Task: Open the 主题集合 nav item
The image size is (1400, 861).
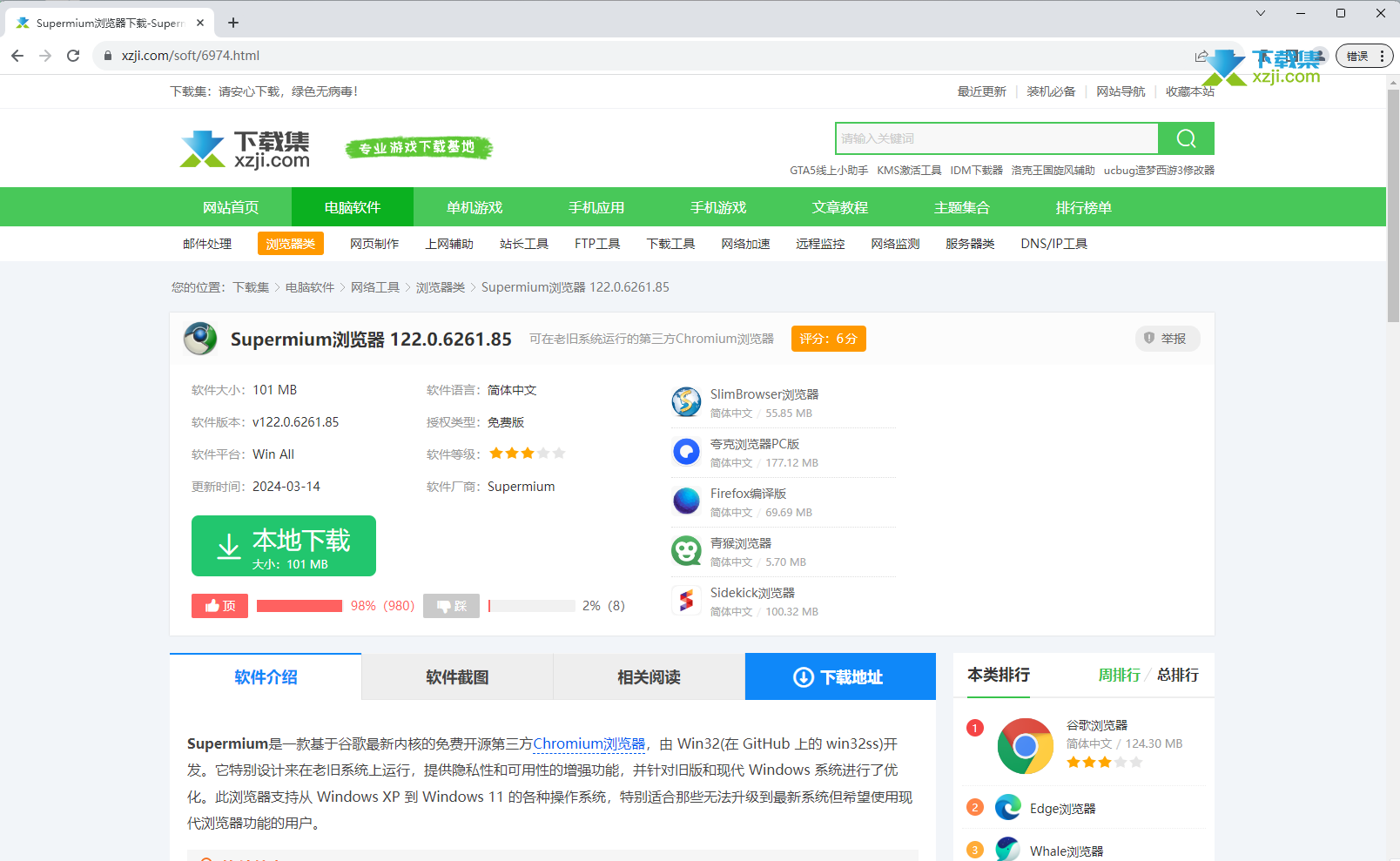Action: 962,207
